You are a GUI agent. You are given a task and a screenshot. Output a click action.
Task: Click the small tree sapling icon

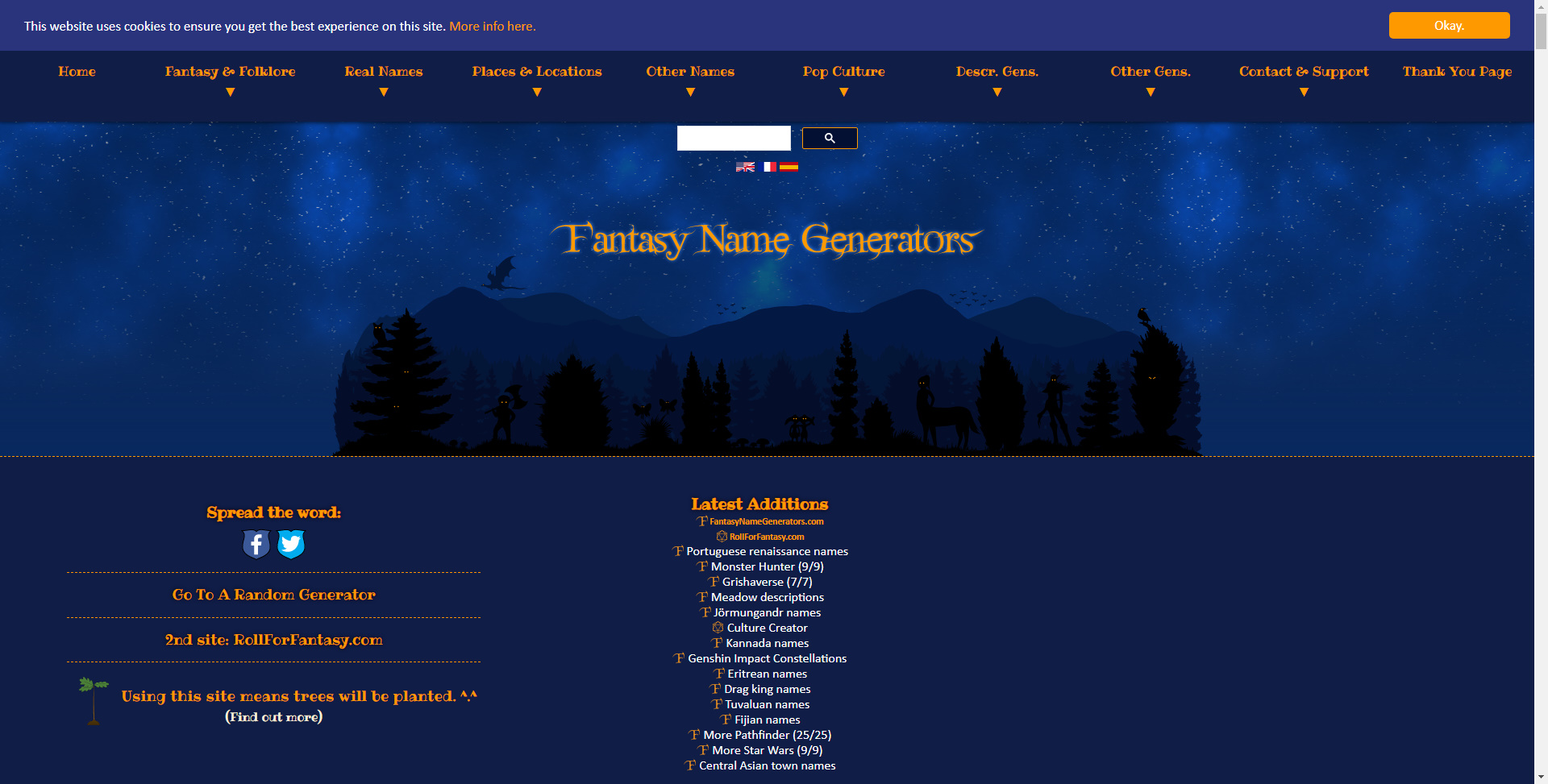[94, 701]
